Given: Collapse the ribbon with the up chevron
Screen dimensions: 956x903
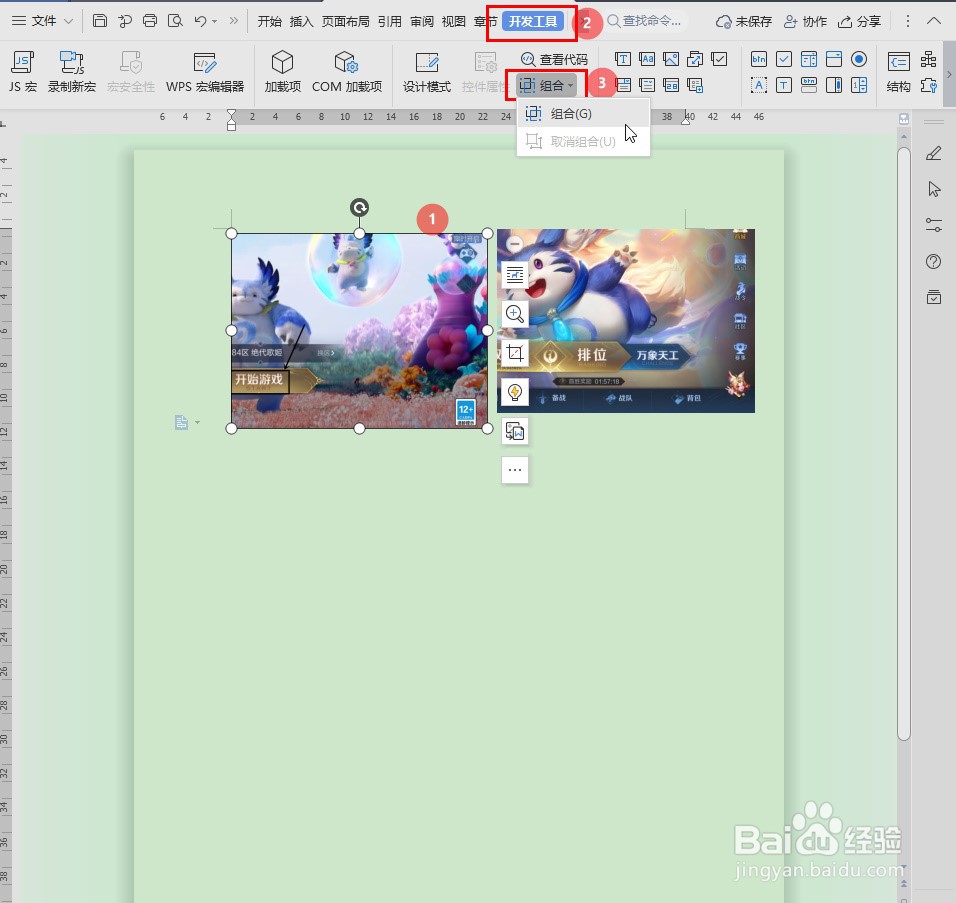Looking at the screenshot, I should click(933, 21).
